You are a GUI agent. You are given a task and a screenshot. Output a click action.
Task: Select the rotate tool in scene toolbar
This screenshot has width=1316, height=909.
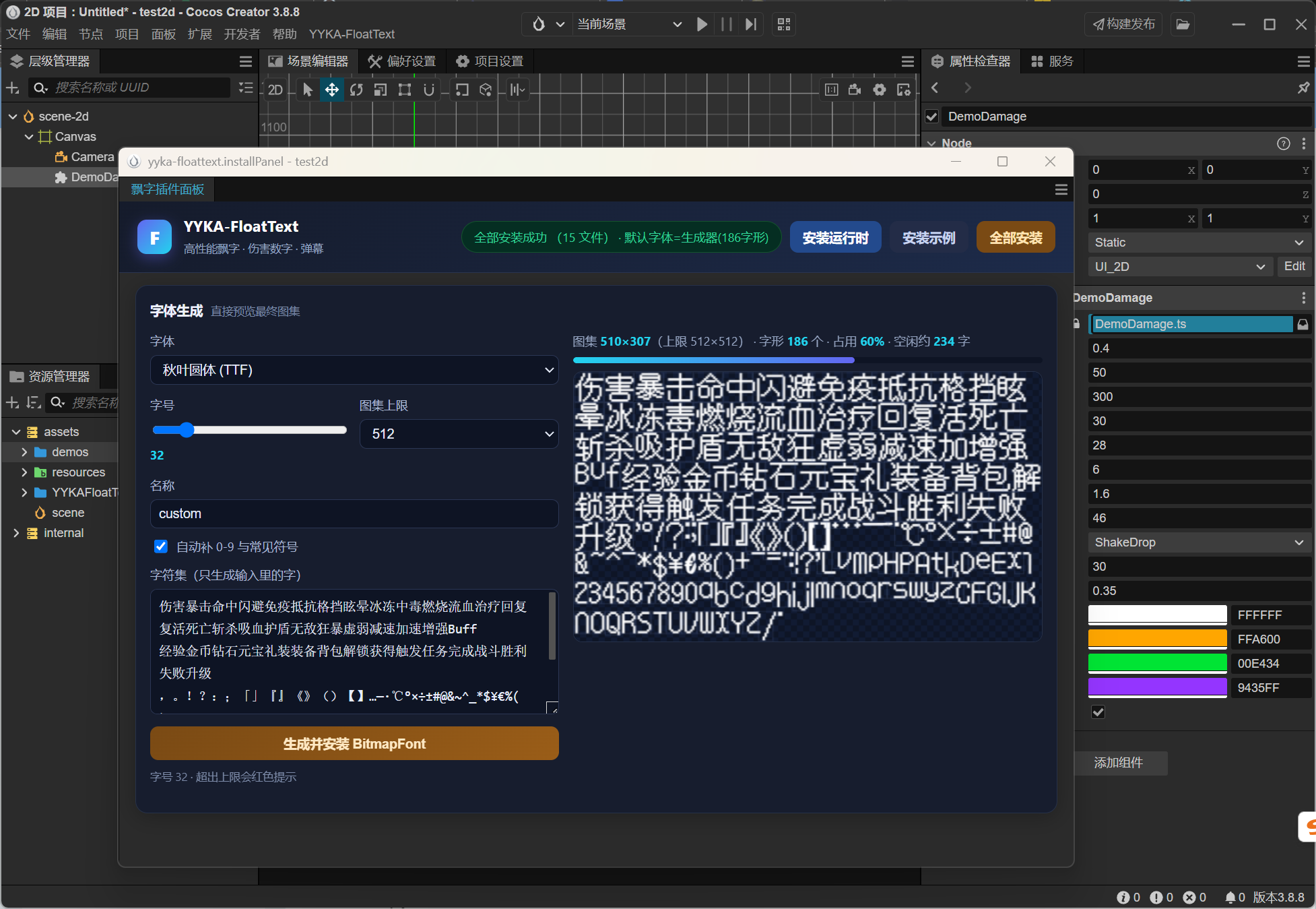356,90
